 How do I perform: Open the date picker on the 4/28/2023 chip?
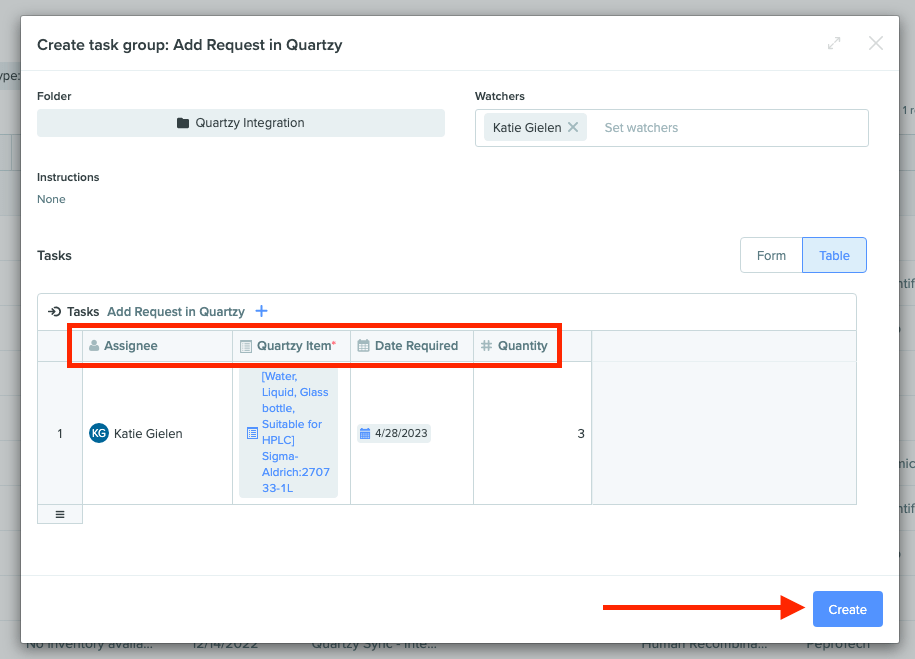point(393,433)
